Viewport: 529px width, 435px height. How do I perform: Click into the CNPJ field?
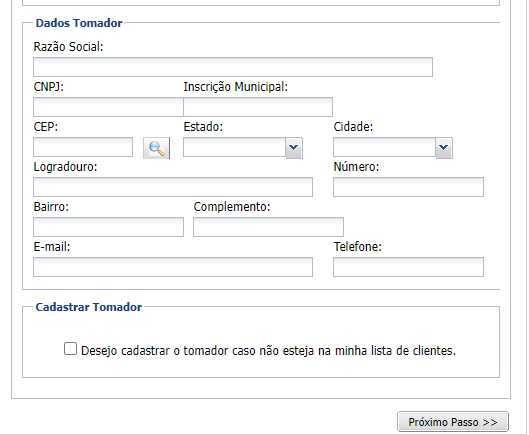tap(108, 107)
